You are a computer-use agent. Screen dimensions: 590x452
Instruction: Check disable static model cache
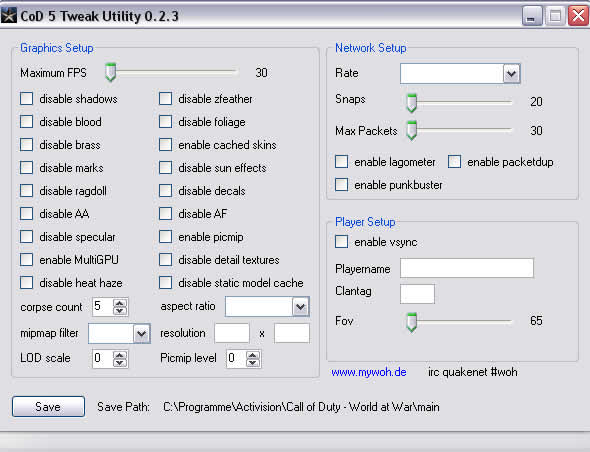166,282
